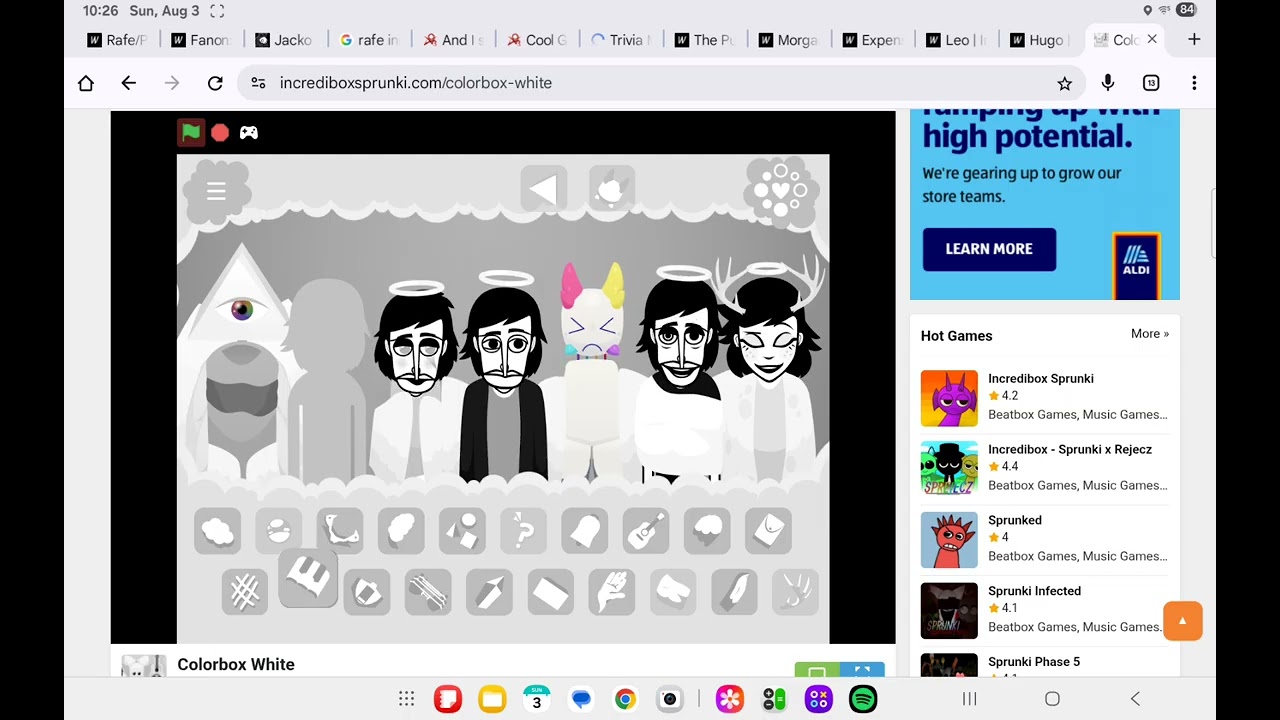Select the feather sound icon
The width and height of the screenshot is (1280, 720).
(734, 592)
